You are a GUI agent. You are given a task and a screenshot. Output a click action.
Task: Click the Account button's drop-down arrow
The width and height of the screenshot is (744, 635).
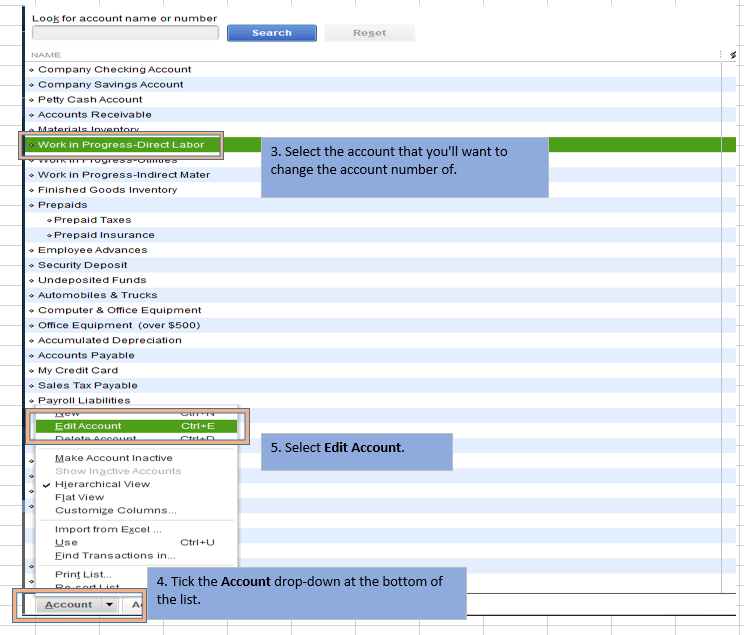coord(110,605)
